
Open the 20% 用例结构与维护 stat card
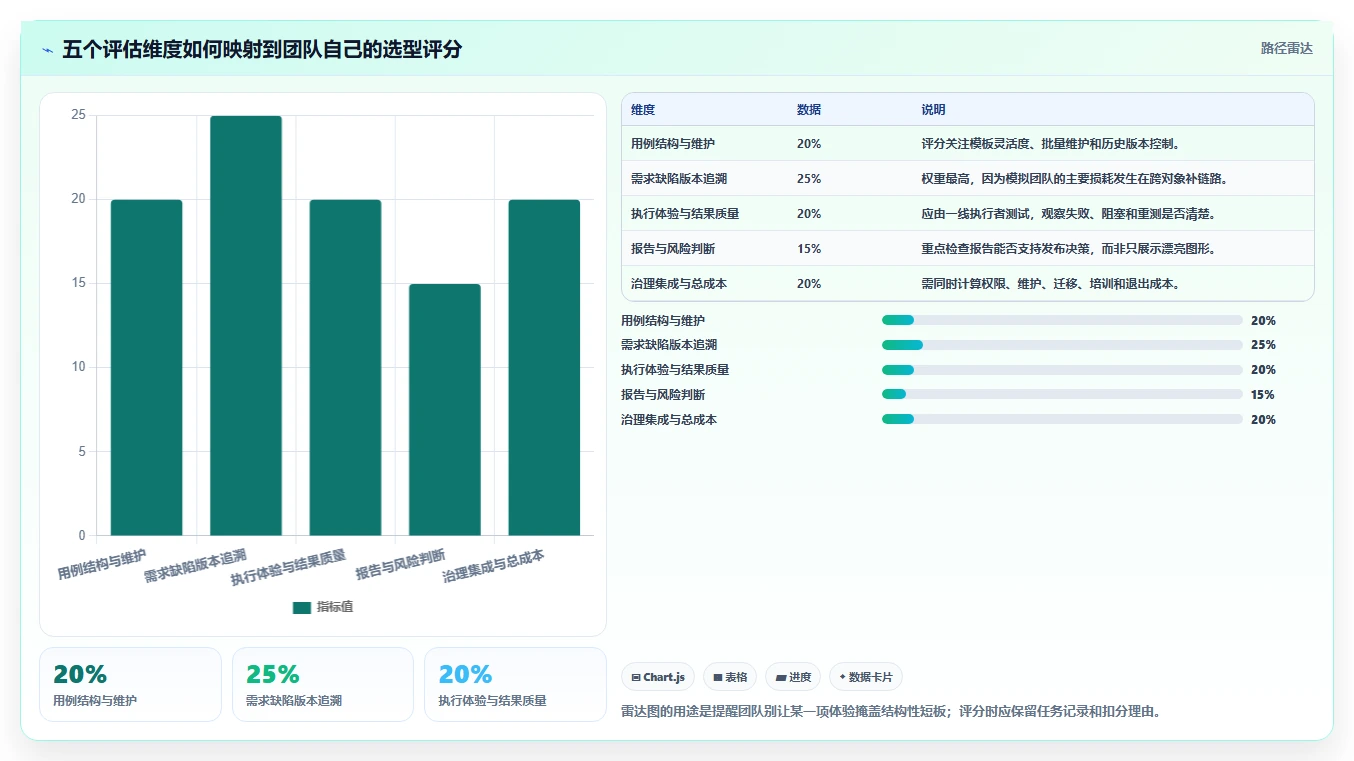[x=130, y=684]
